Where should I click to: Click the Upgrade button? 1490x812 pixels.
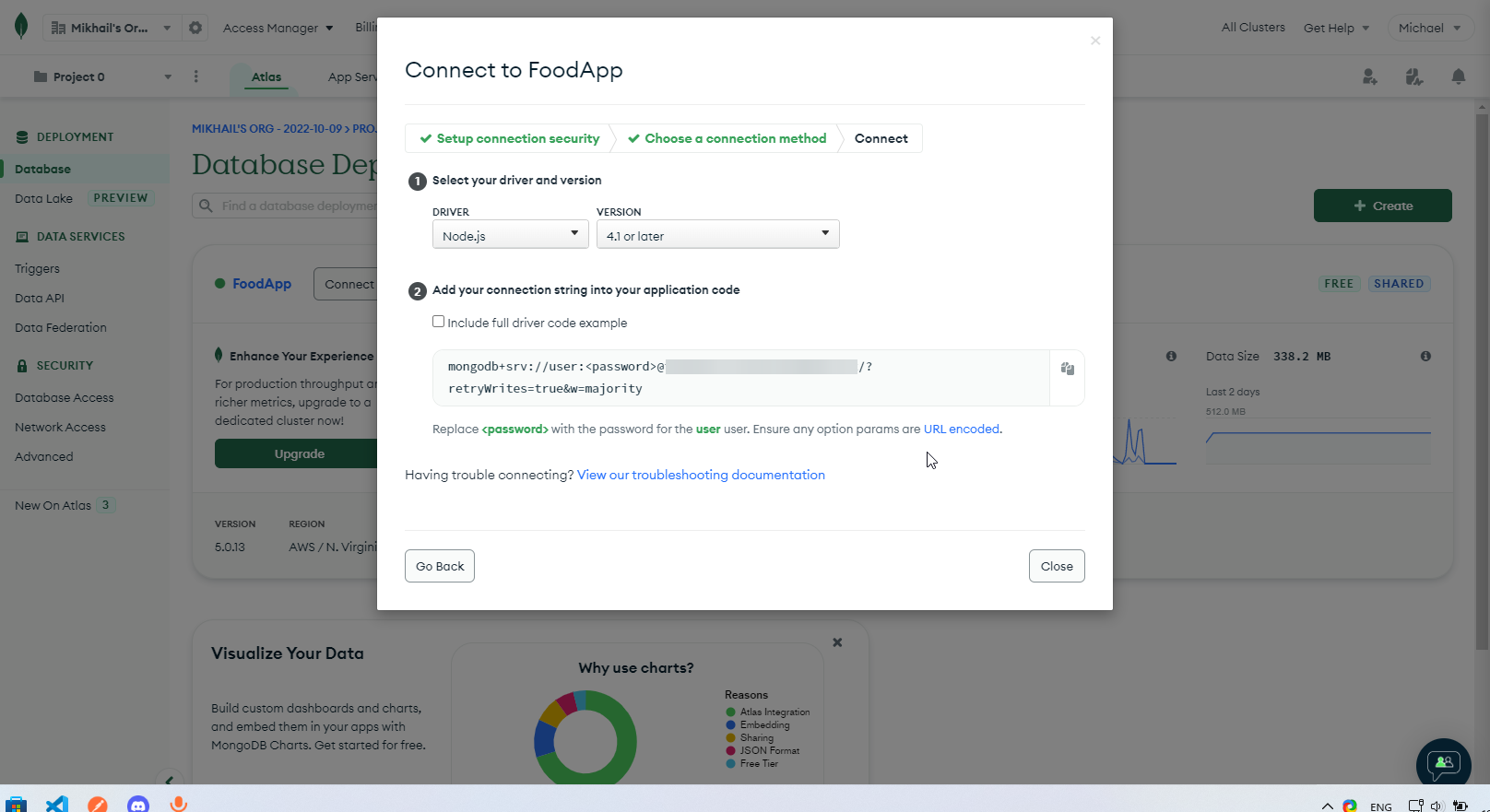click(x=296, y=453)
